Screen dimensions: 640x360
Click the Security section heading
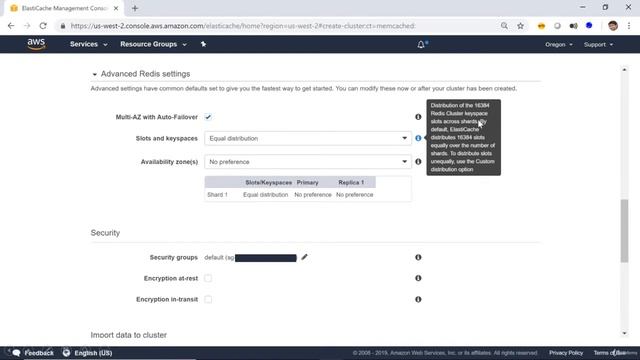click(105, 233)
